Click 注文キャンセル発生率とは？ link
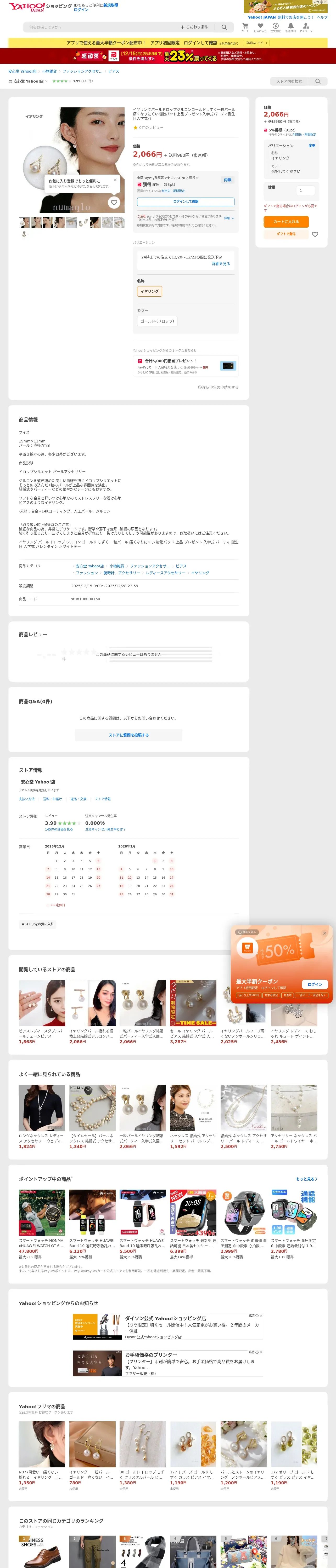336x1568 pixels. coord(105,830)
